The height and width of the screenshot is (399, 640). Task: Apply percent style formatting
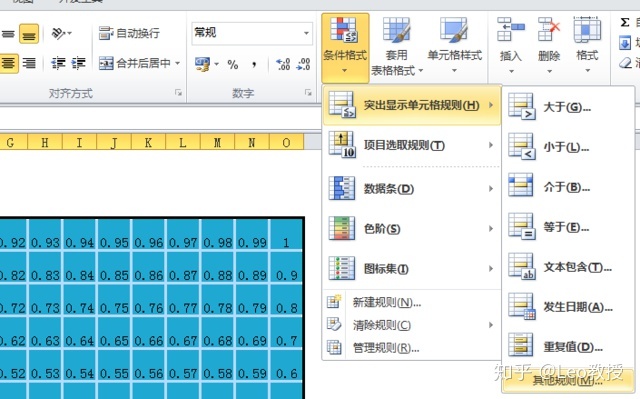[233, 64]
